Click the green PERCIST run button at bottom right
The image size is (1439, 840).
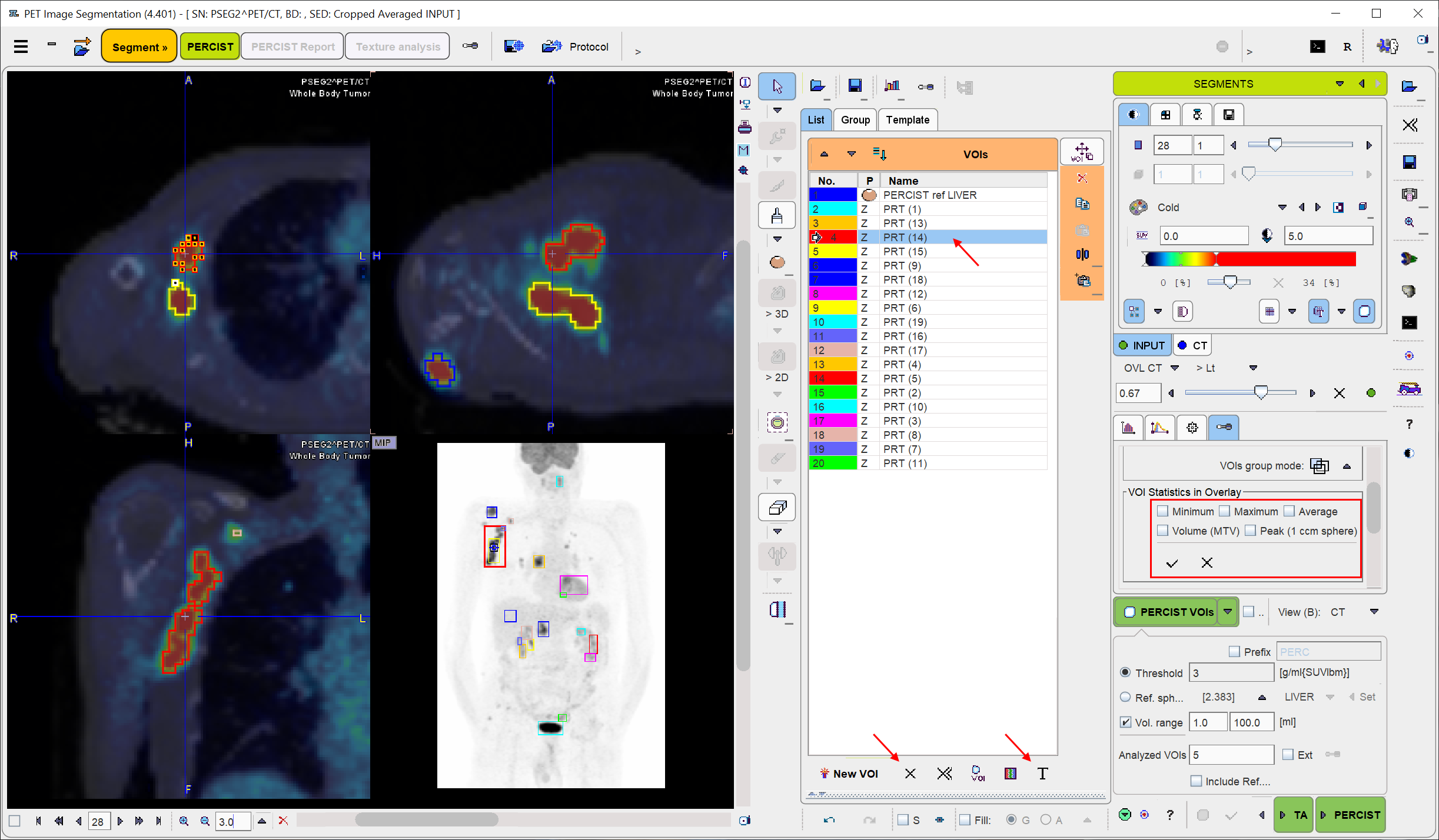tap(1350, 815)
